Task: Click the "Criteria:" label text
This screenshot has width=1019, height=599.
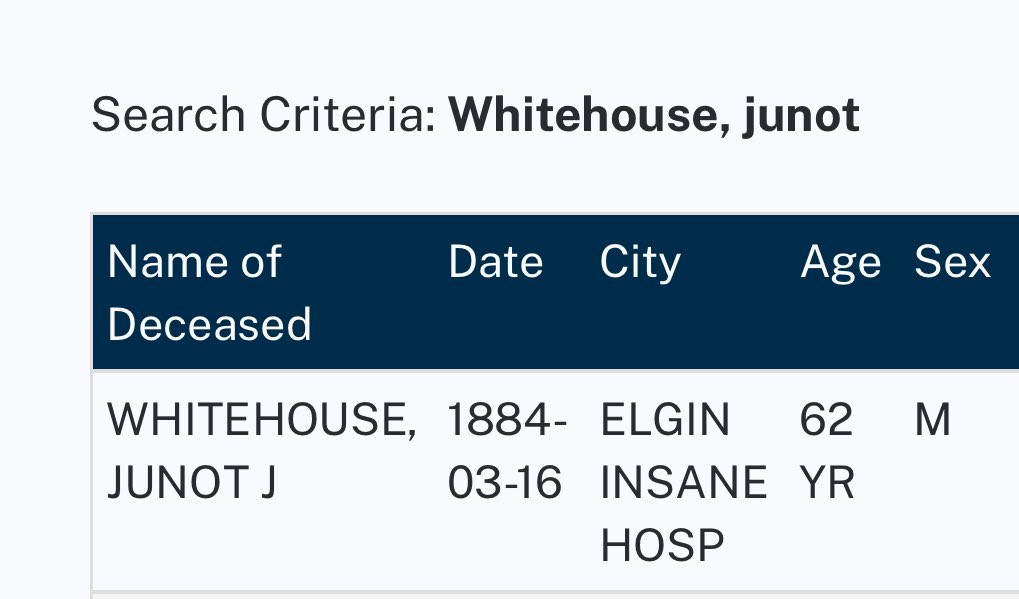Action: point(347,116)
